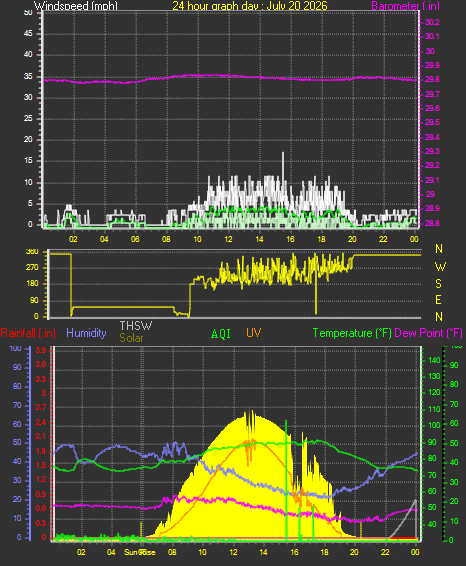Image resolution: width=466 pixels, height=566 pixels.
Task: Select the 'AQI' legend label
Action: tap(221, 334)
